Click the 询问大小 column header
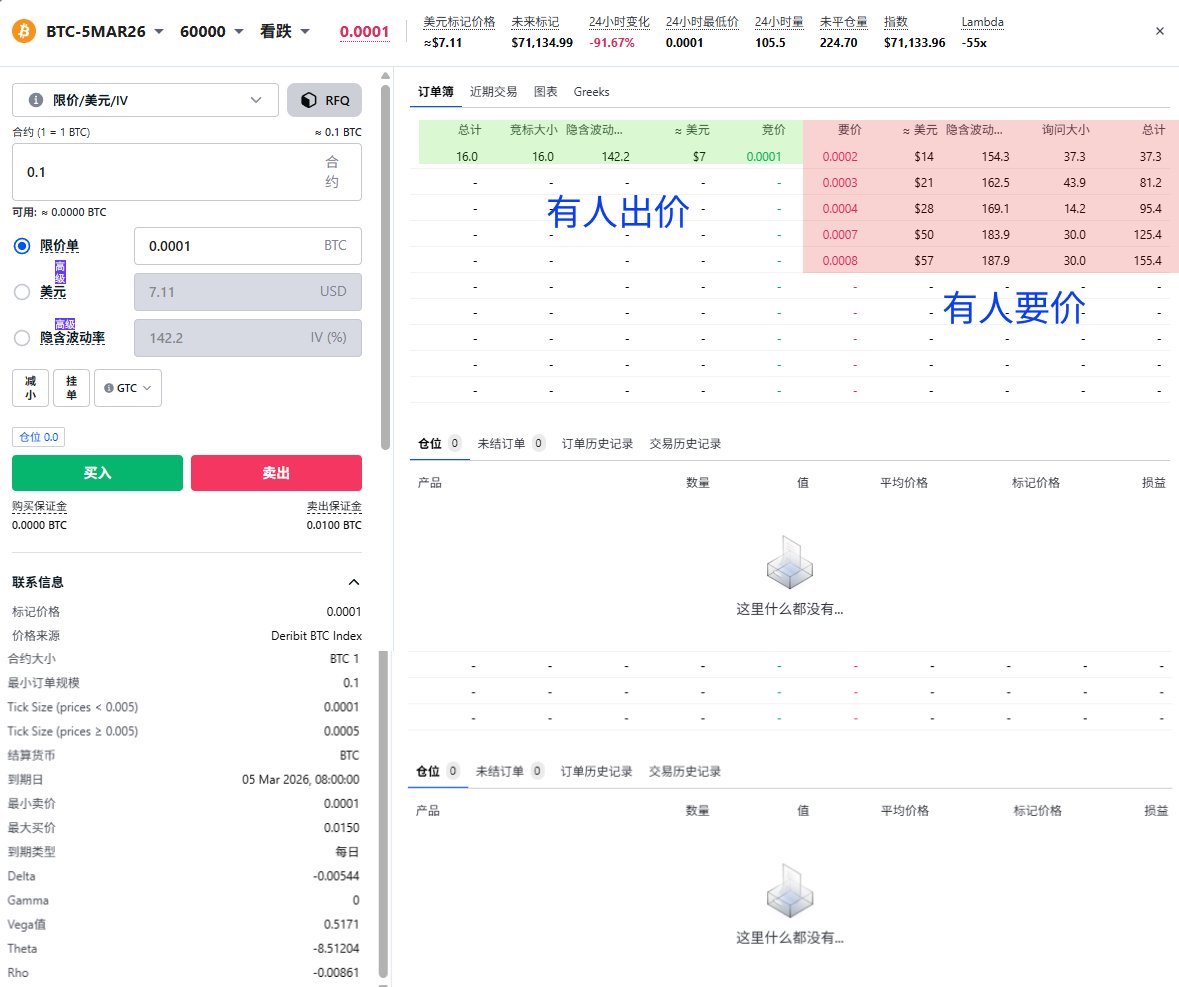1179x987 pixels. (x=1065, y=130)
